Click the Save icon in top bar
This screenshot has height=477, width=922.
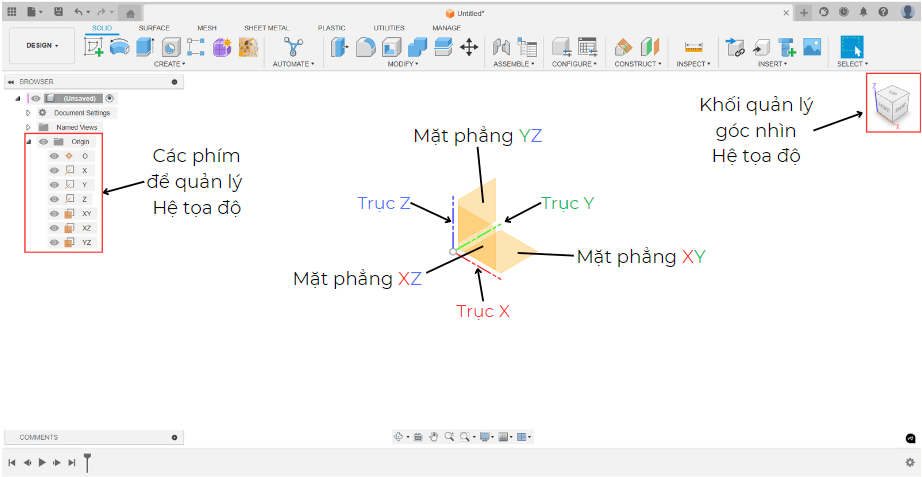tap(58, 11)
